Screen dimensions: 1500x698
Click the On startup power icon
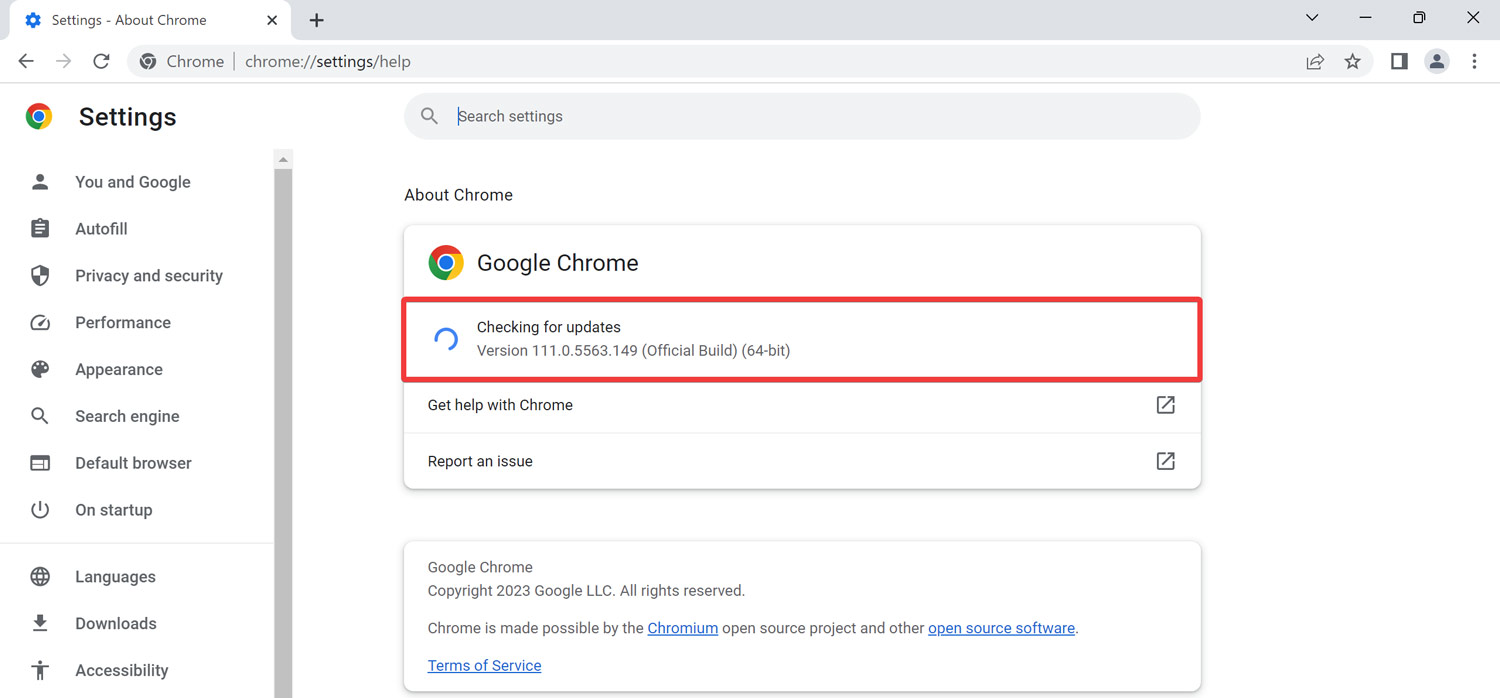tap(40, 509)
